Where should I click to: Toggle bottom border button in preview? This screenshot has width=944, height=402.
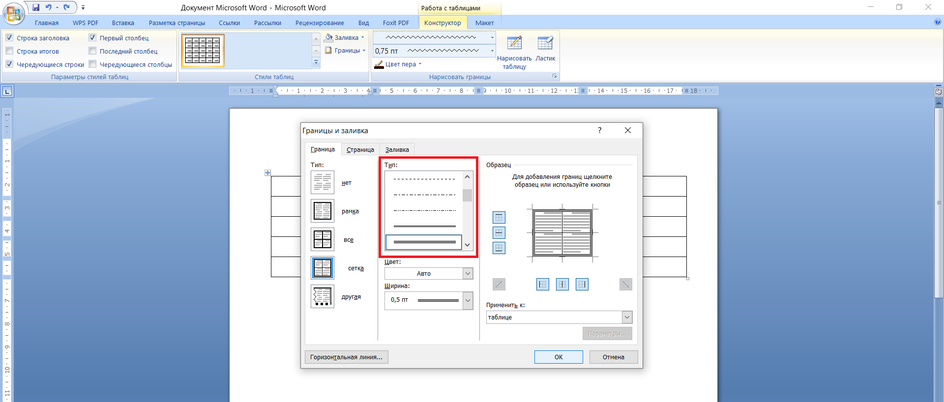(499, 247)
